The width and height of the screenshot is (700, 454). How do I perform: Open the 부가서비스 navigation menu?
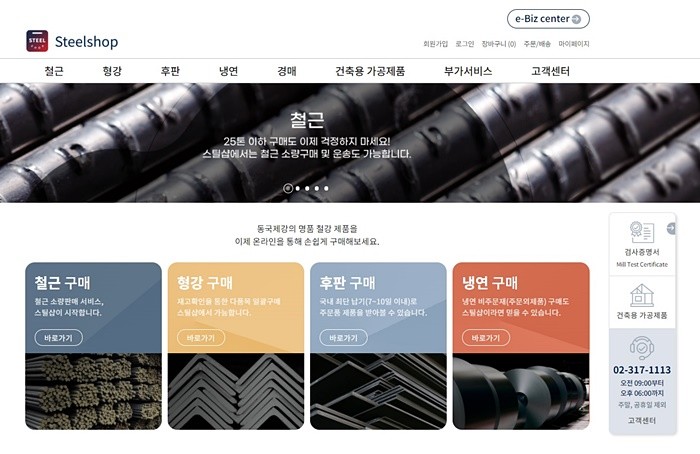coord(468,71)
